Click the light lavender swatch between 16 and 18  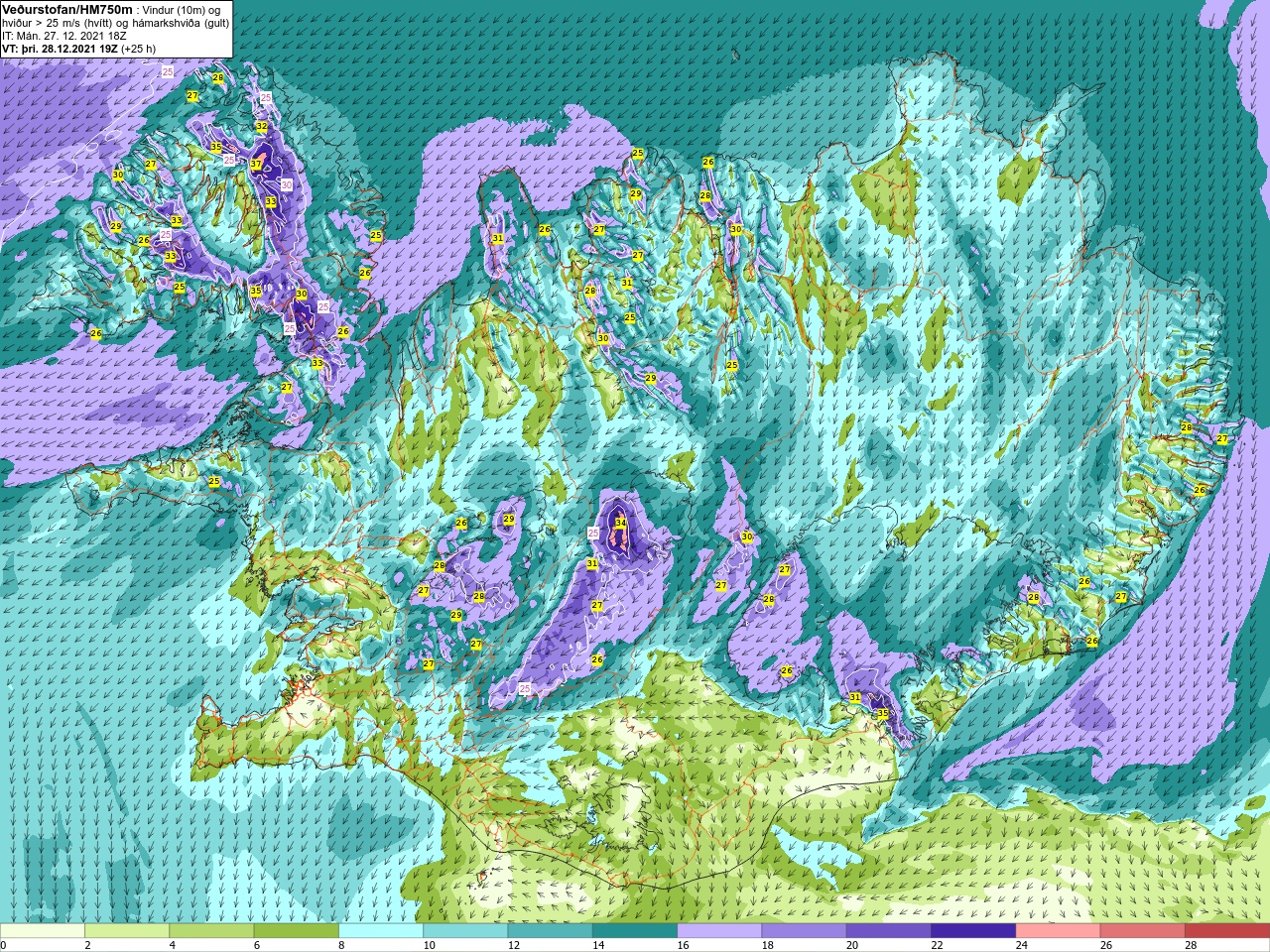(719, 931)
